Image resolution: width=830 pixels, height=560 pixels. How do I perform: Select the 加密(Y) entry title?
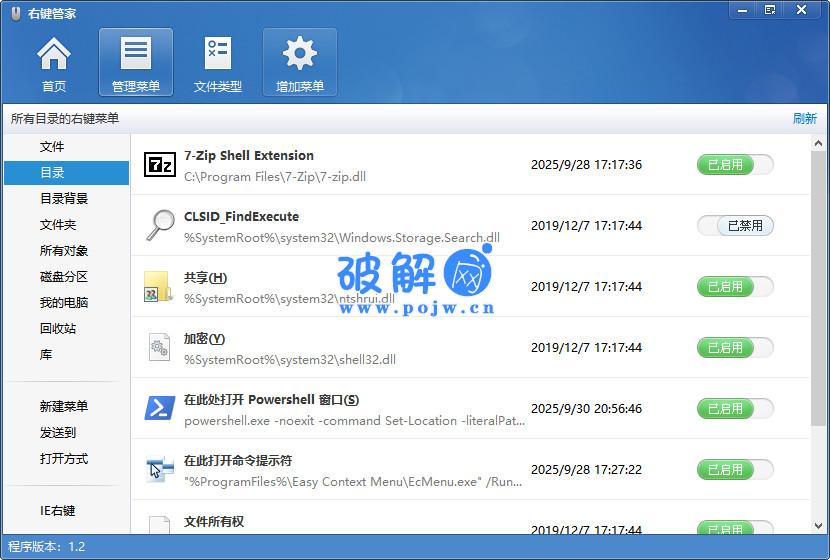pos(204,339)
